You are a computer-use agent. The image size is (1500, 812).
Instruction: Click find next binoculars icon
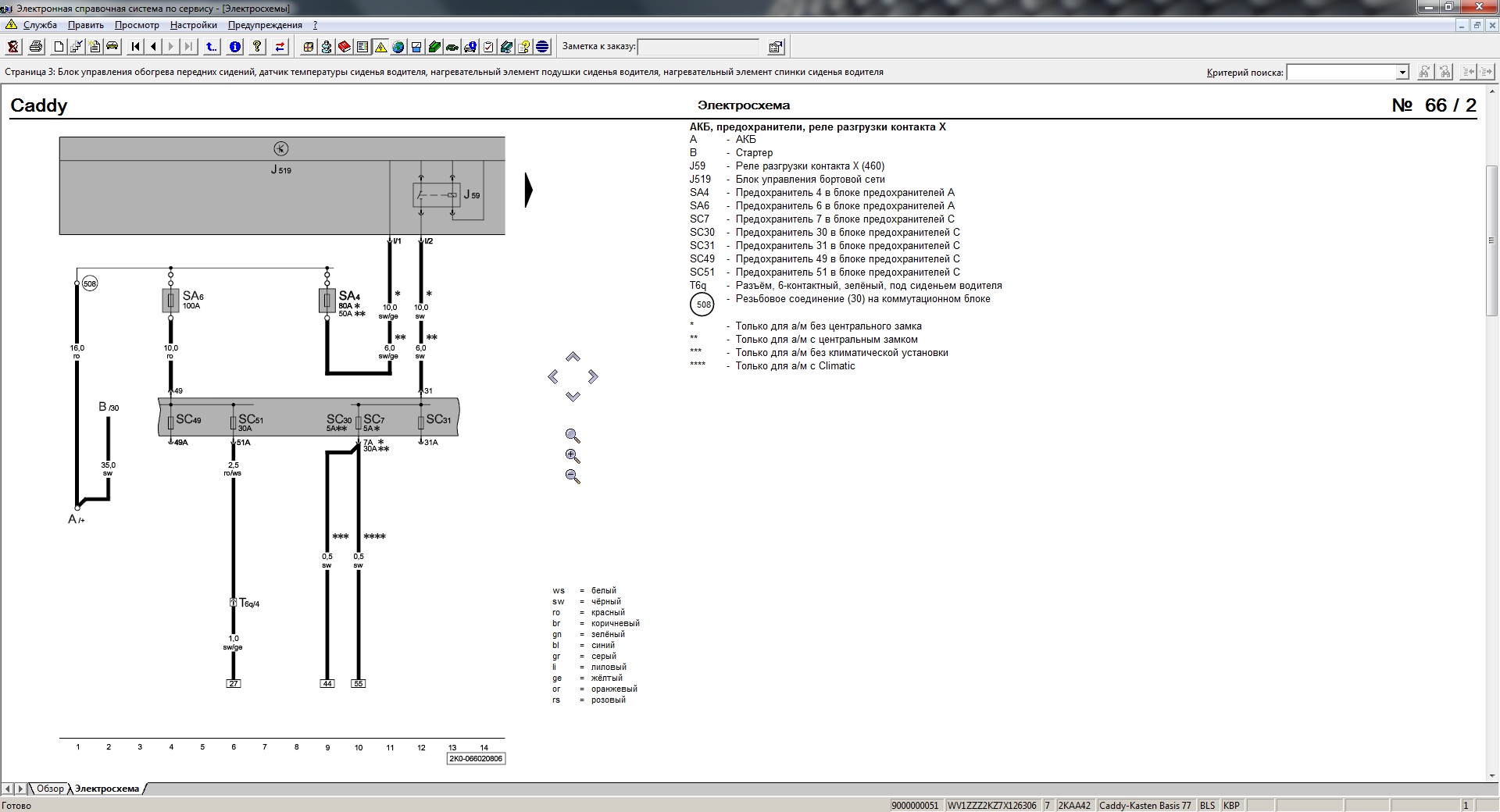(x=1425, y=72)
